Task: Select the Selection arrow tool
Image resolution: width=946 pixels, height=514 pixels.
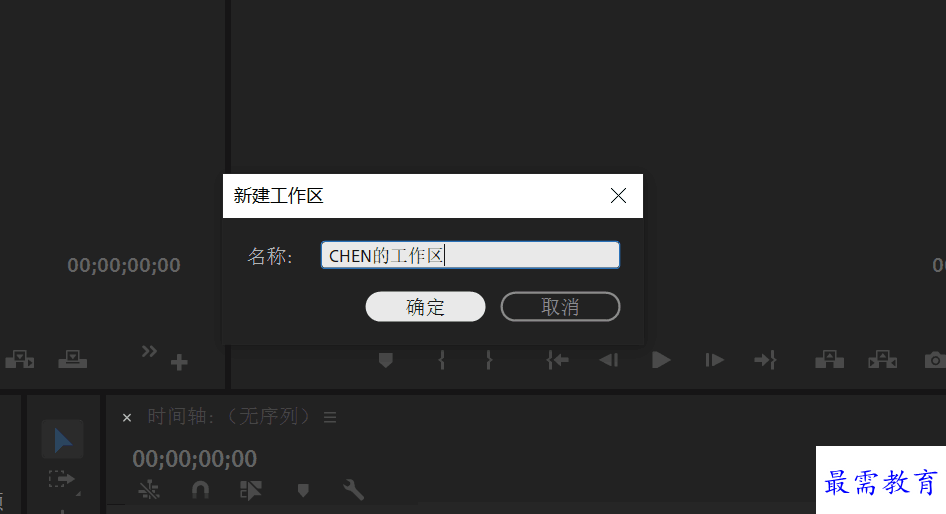Action: 62,440
